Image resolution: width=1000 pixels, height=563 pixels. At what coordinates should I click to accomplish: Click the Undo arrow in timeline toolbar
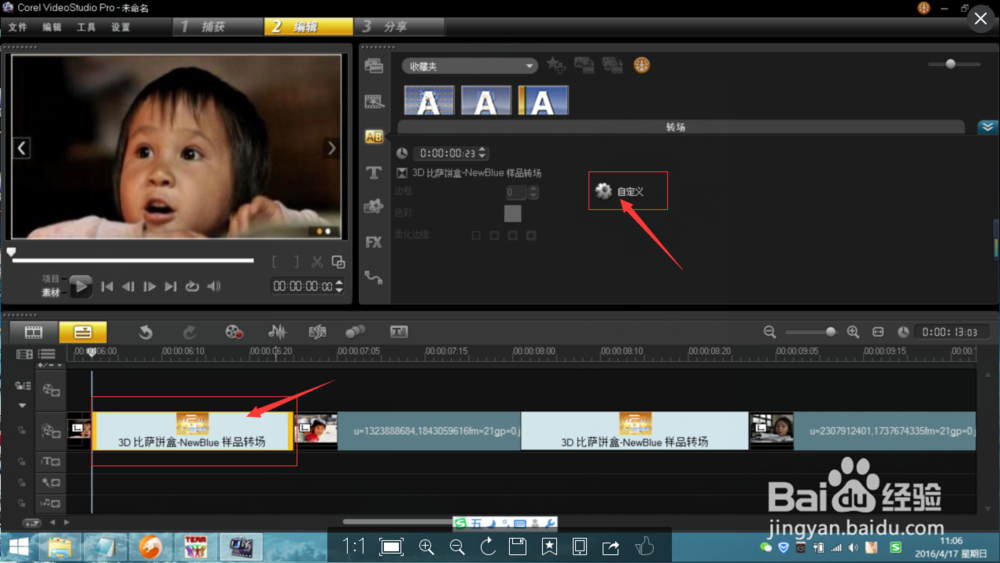(x=145, y=332)
